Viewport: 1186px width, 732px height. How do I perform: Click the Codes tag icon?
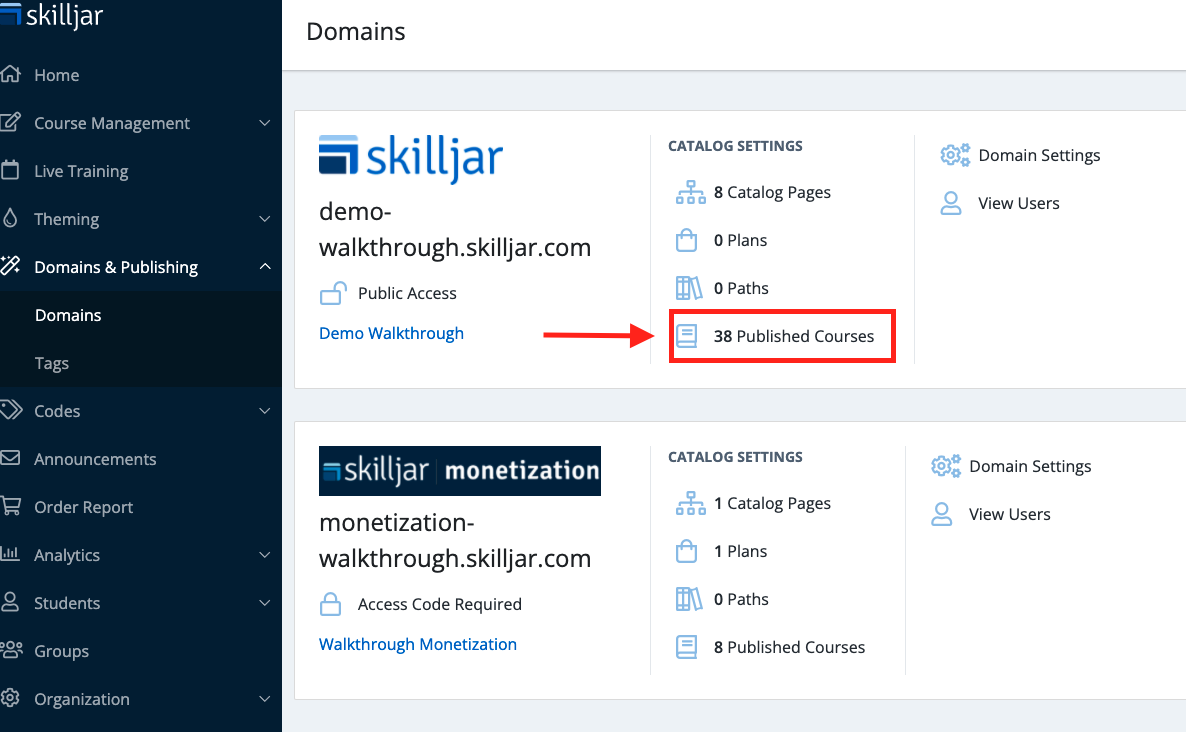click(x=11, y=411)
